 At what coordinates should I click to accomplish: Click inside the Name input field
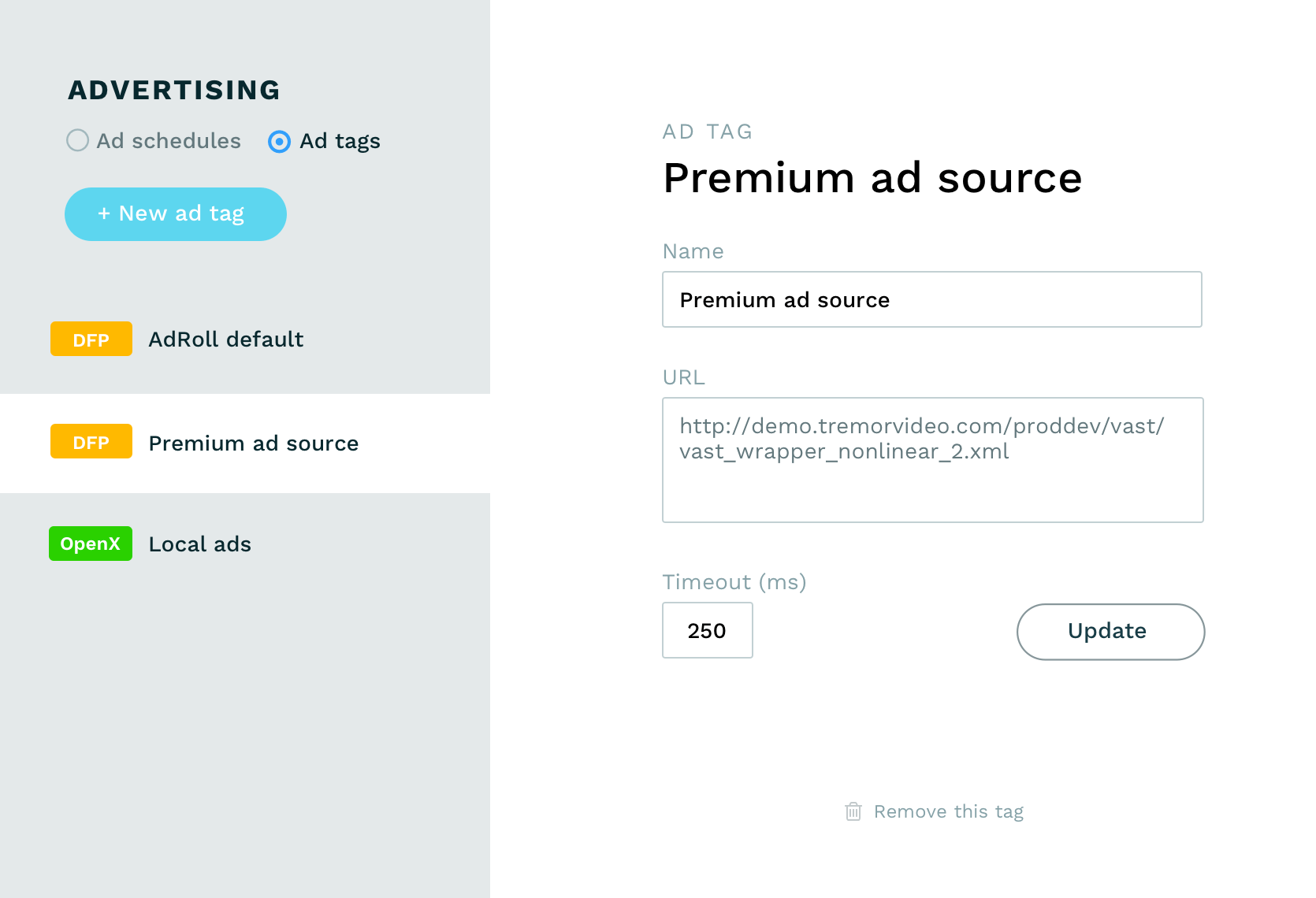931,299
